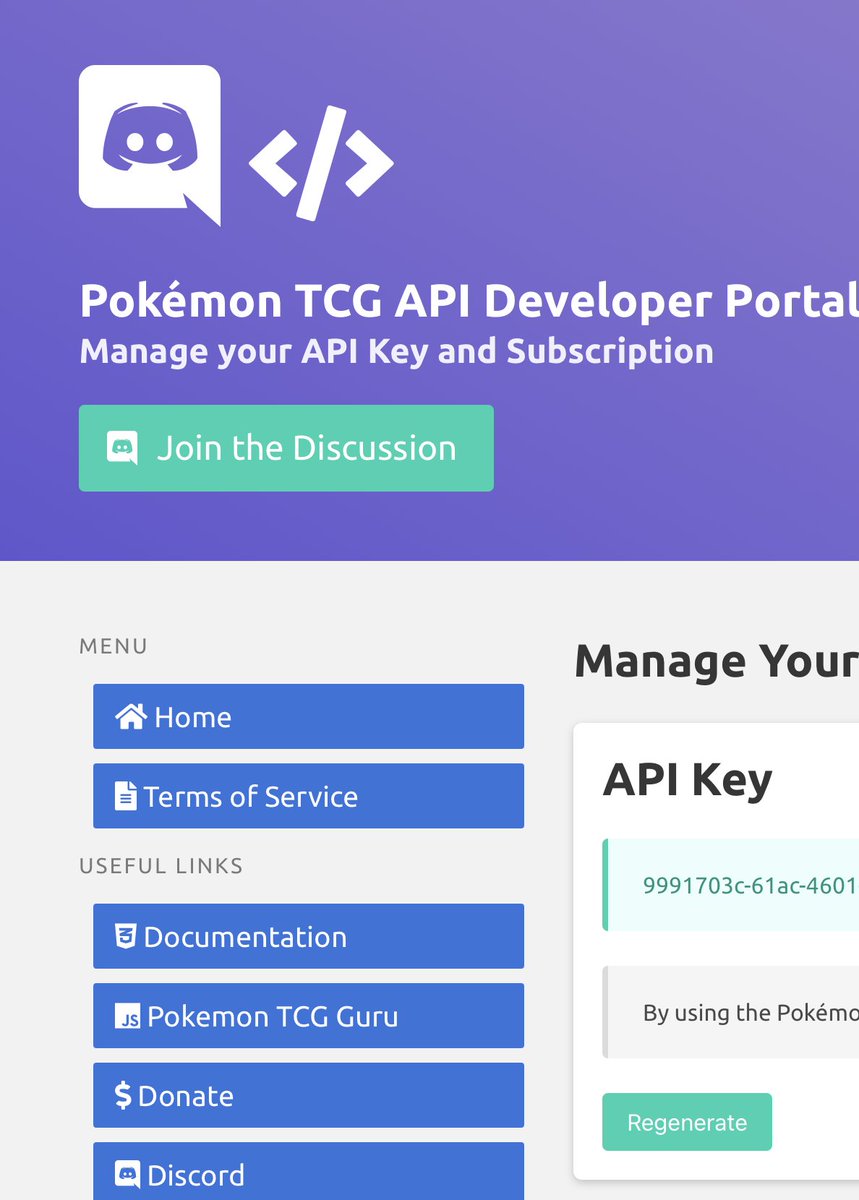This screenshot has width=859, height=1200.
Task: Click the Join the Discussion button
Action: point(286,448)
